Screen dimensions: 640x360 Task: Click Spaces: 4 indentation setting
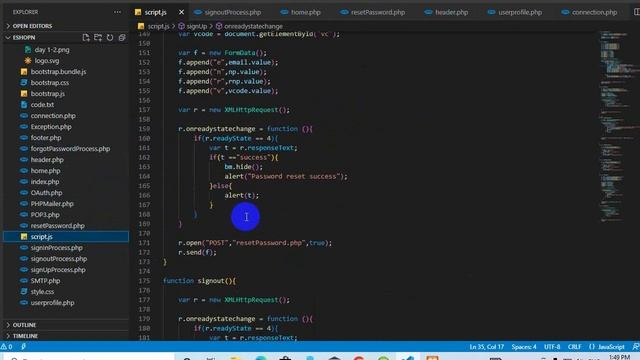(x=524, y=347)
